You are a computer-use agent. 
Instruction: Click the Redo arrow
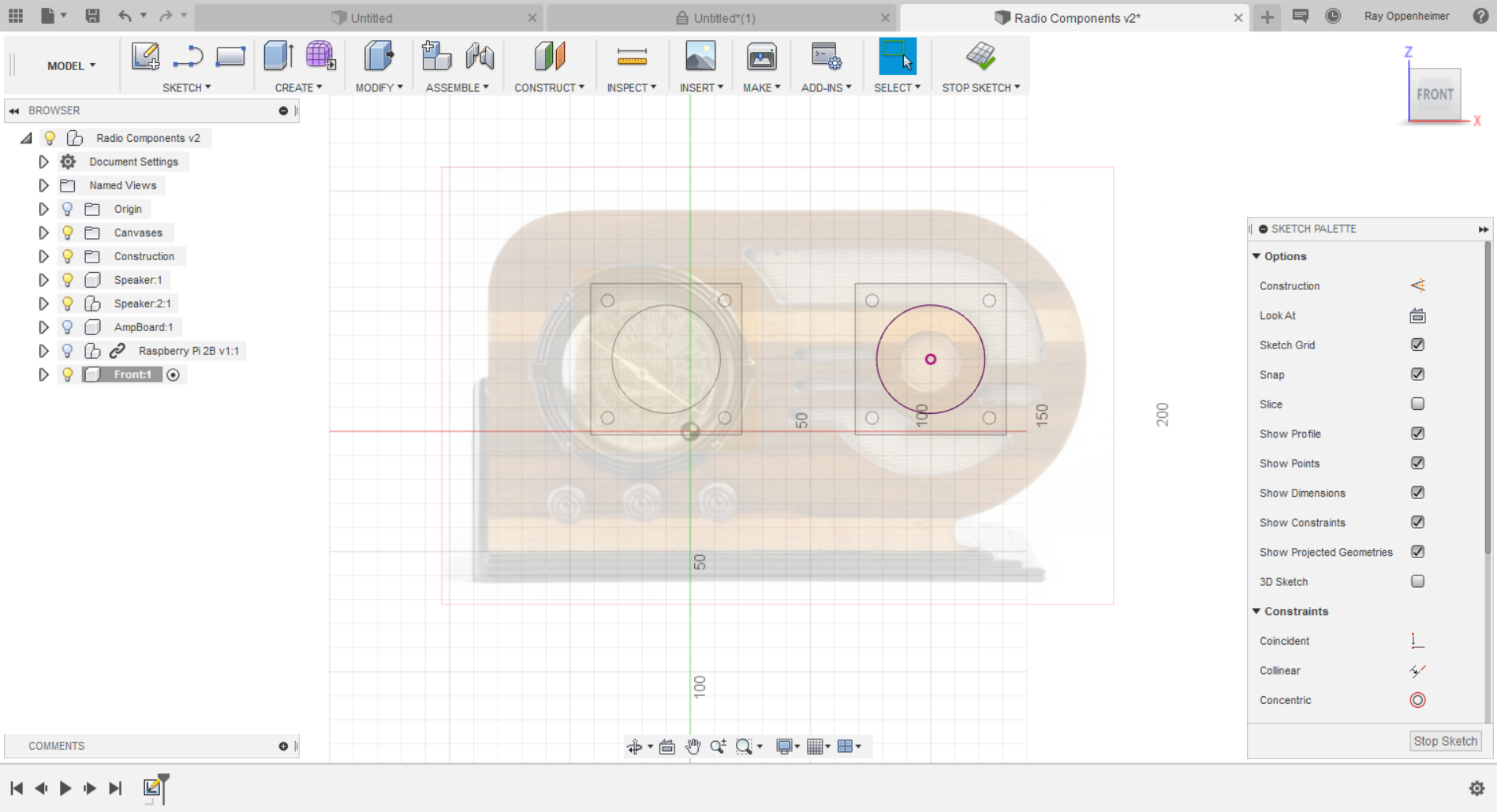coord(165,15)
